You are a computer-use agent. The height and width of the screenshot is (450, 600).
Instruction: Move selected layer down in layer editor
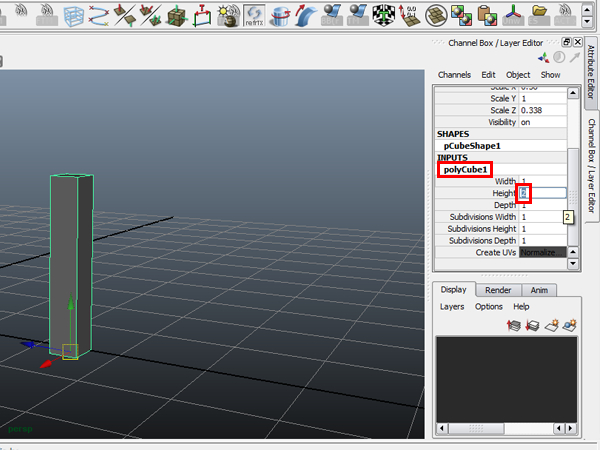(533, 325)
